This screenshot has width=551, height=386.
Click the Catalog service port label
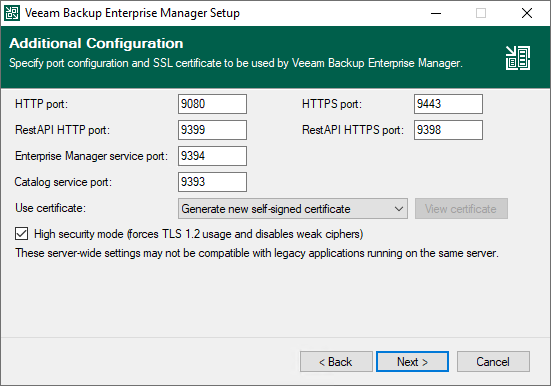coord(63,182)
